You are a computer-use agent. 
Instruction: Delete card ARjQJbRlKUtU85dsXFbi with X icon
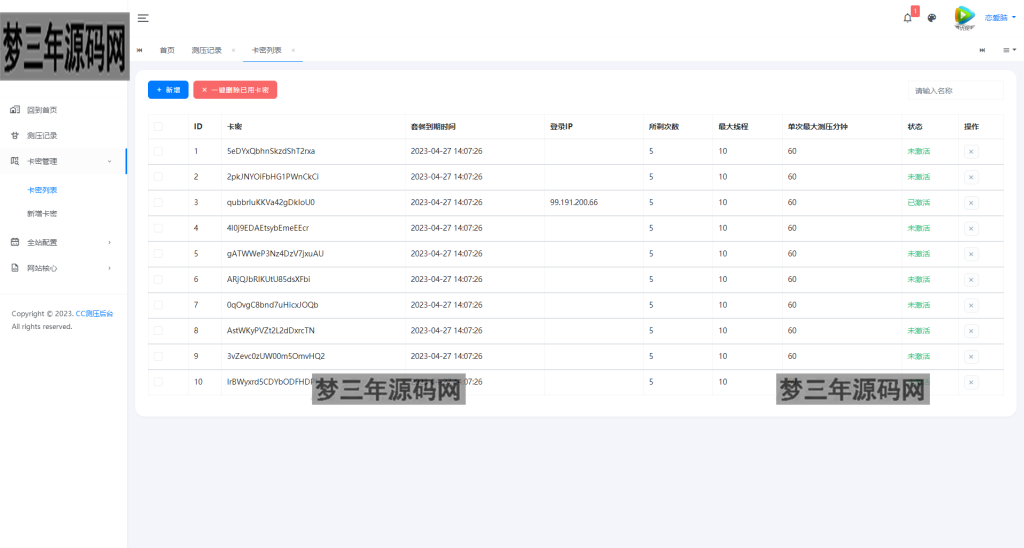[971, 280]
